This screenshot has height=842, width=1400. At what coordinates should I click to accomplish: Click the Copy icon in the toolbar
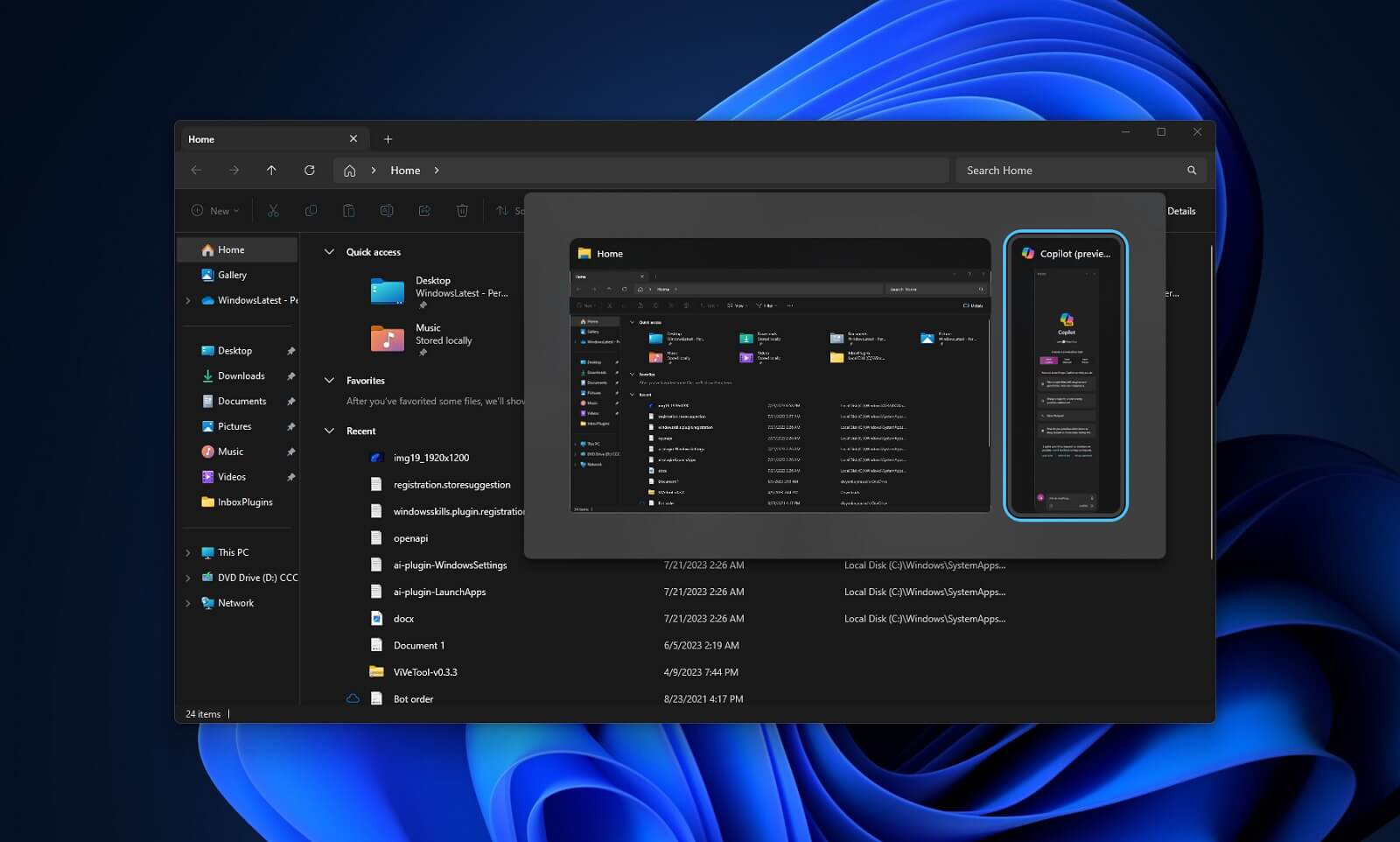coord(311,210)
